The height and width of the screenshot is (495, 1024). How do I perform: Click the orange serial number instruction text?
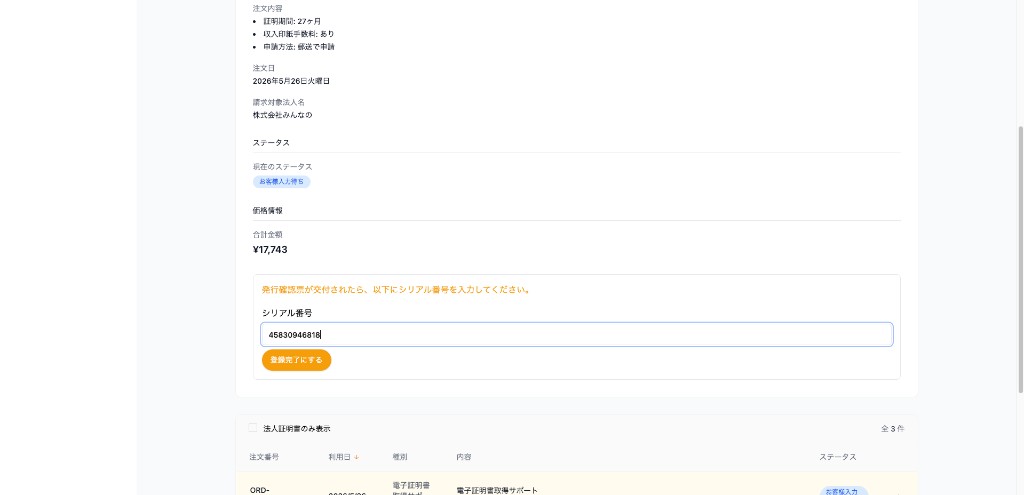click(396, 290)
